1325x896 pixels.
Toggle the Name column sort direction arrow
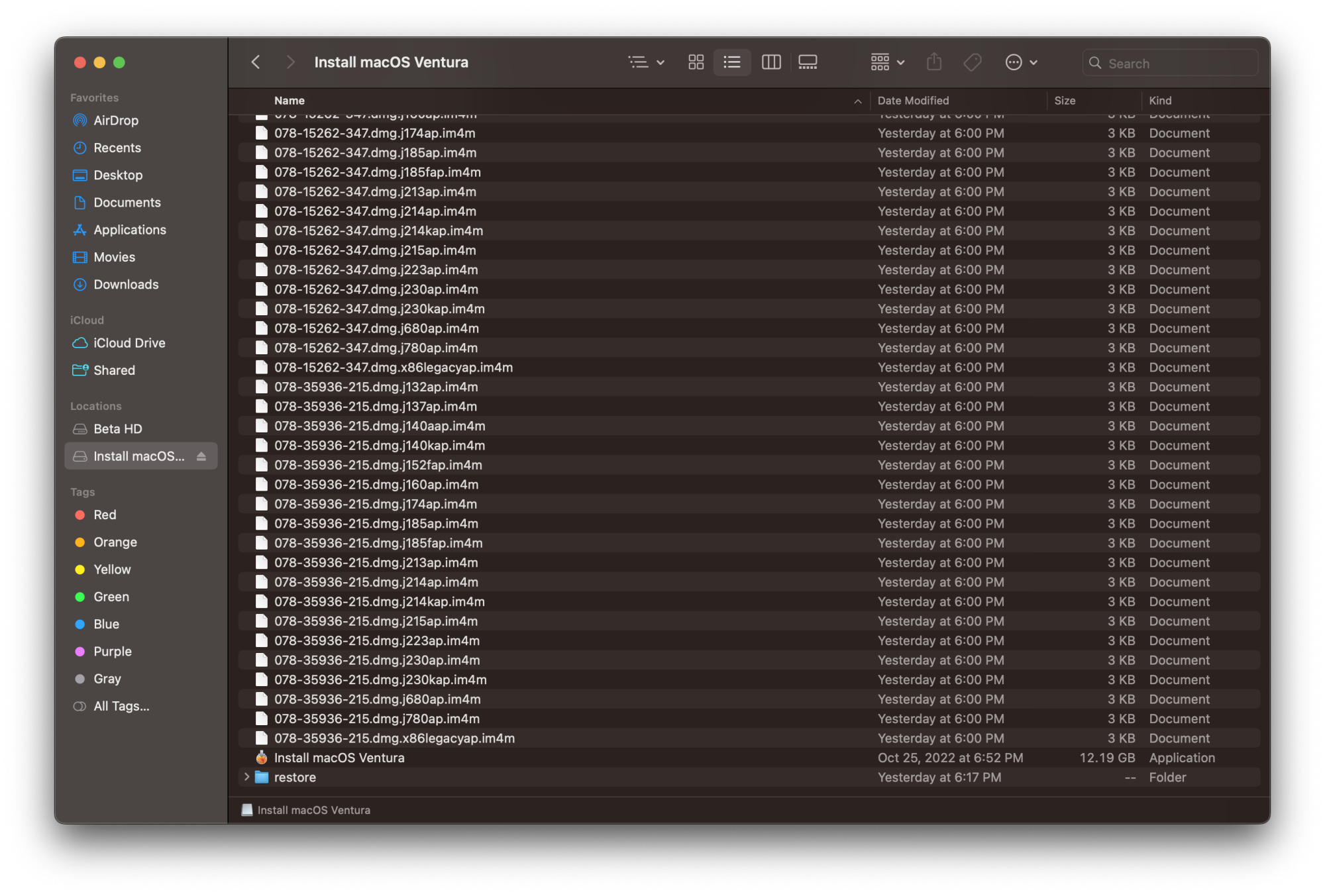(858, 101)
